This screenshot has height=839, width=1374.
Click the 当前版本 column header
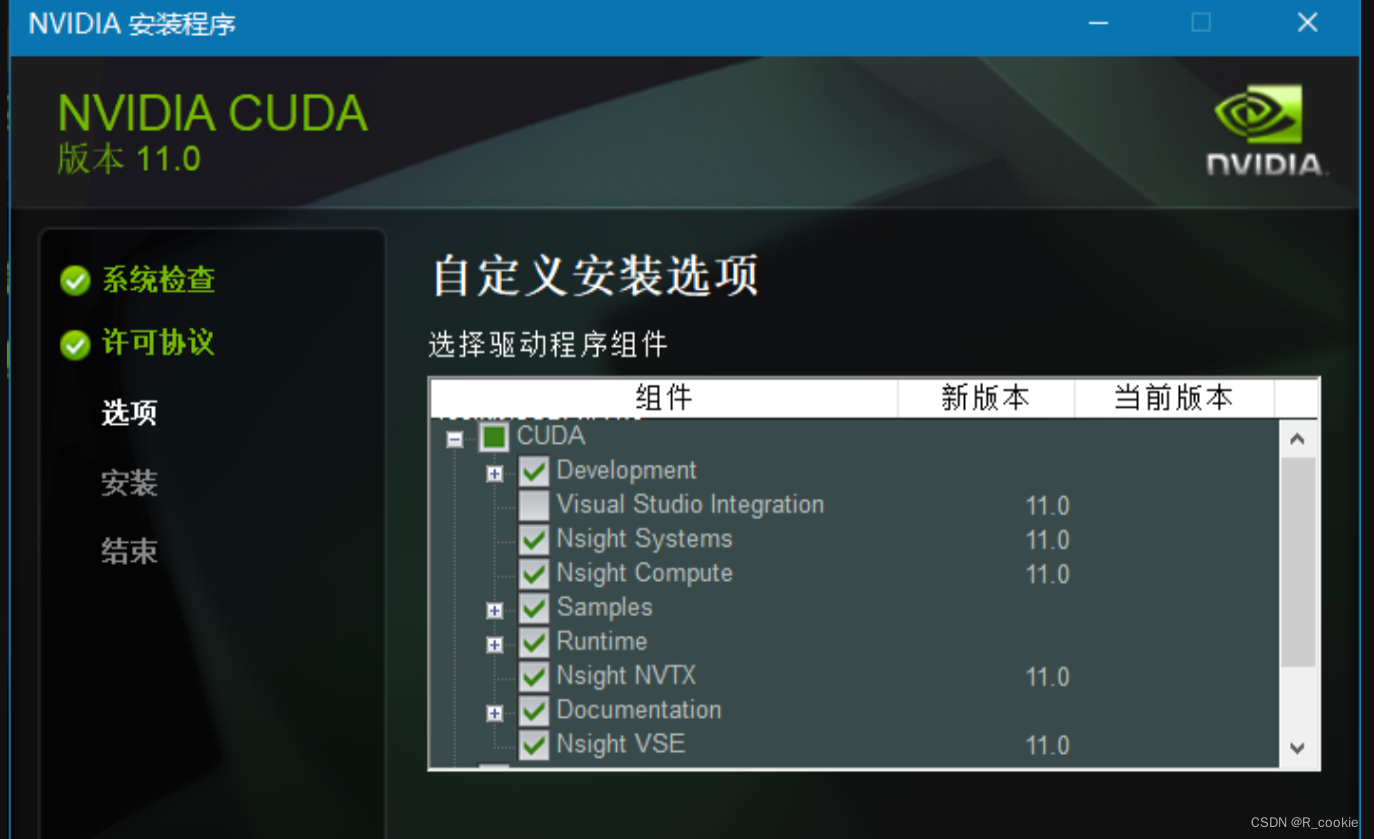click(1174, 398)
